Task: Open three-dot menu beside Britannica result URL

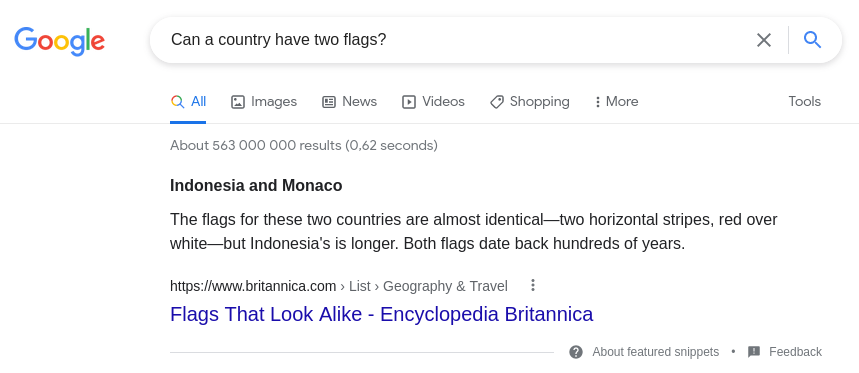Action: click(x=532, y=285)
